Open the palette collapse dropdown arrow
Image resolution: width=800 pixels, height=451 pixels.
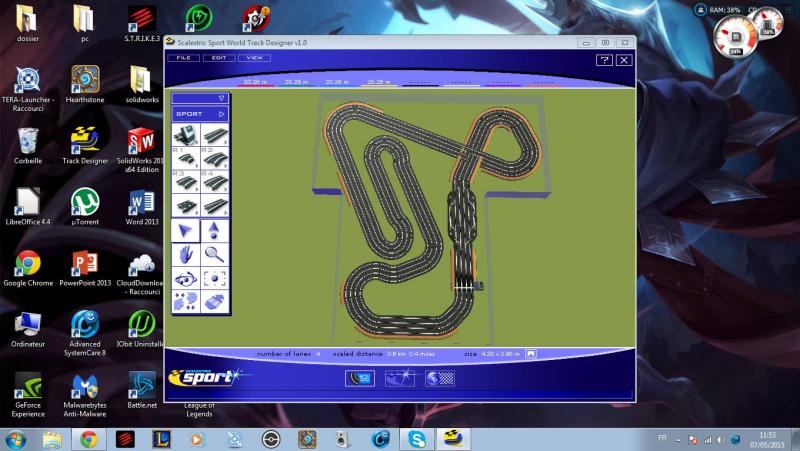coord(222,99)
